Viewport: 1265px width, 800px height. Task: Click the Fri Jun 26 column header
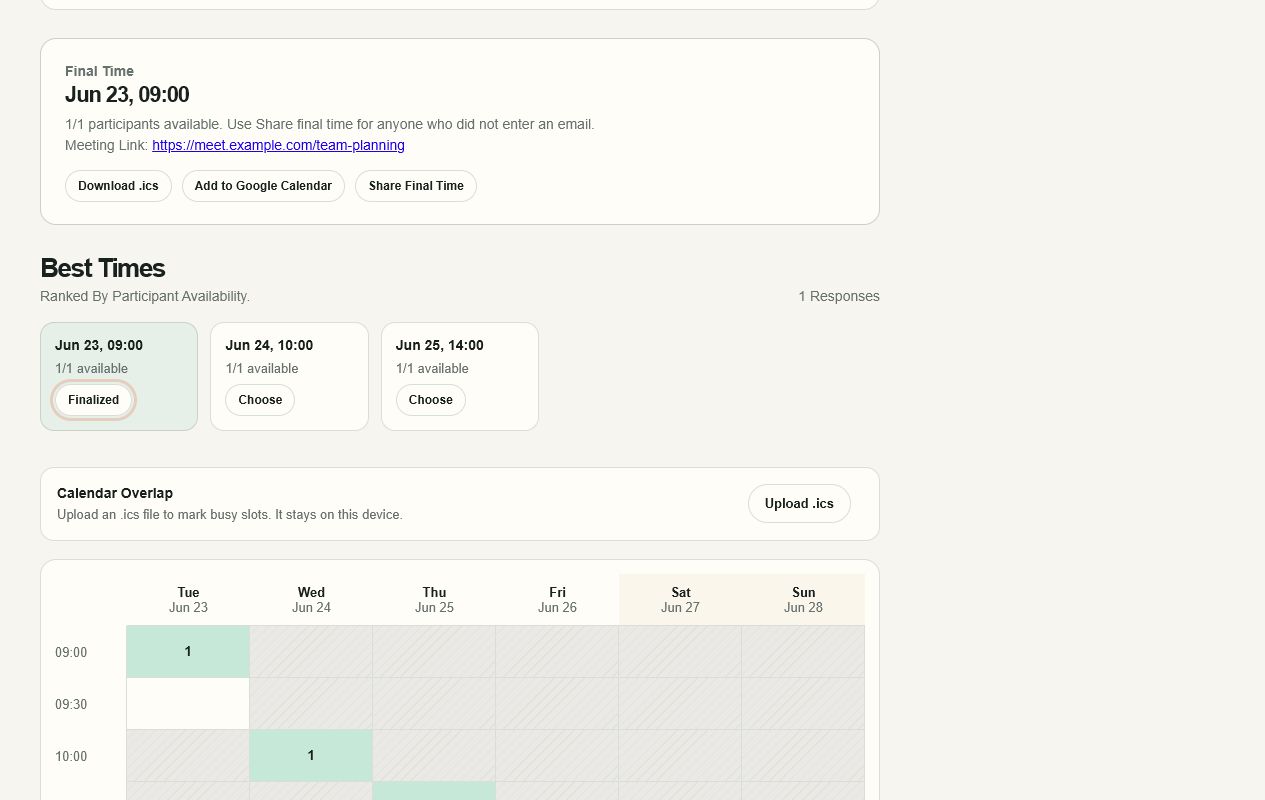[x=557, y=600]
